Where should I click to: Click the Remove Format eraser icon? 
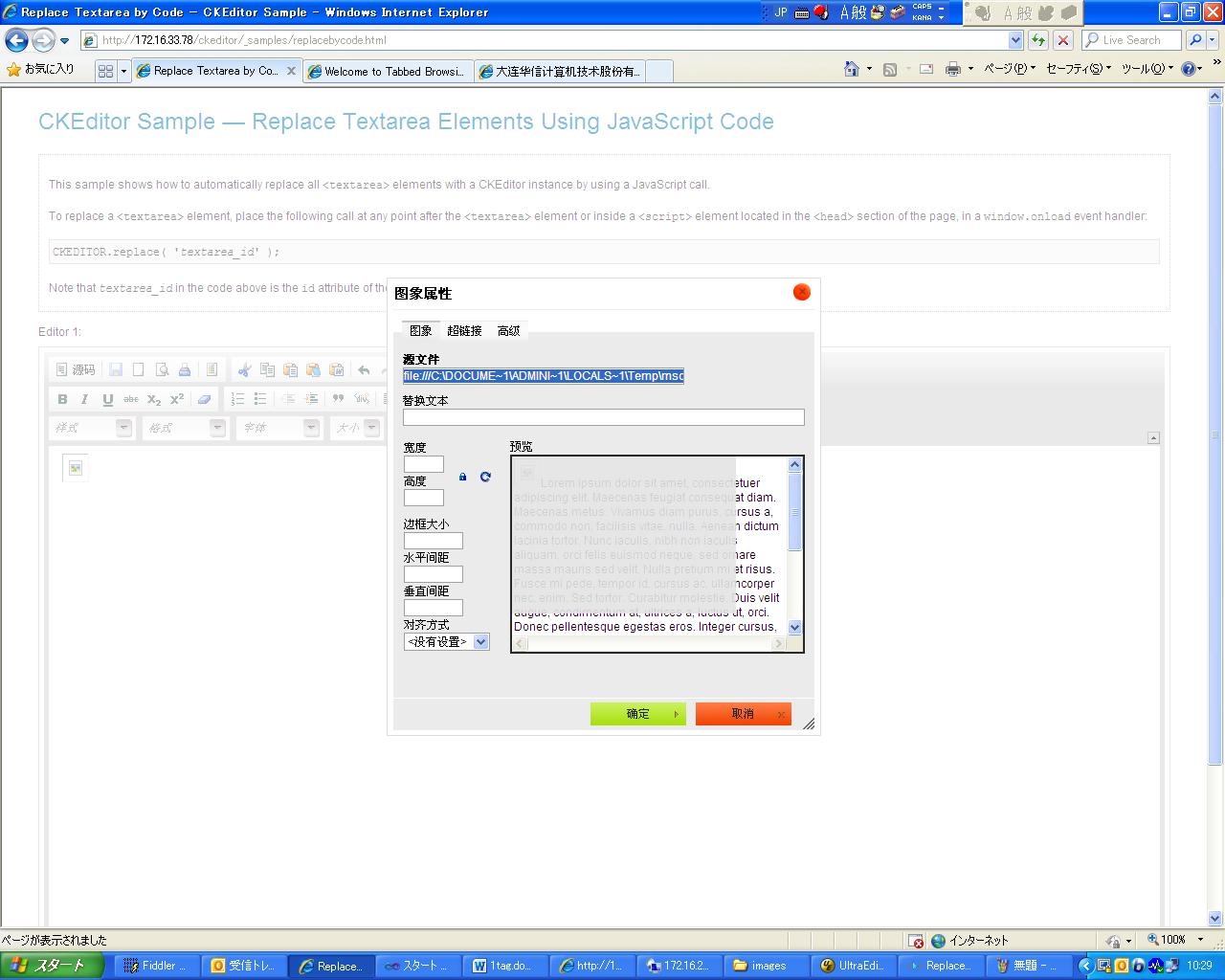point(204,399)
